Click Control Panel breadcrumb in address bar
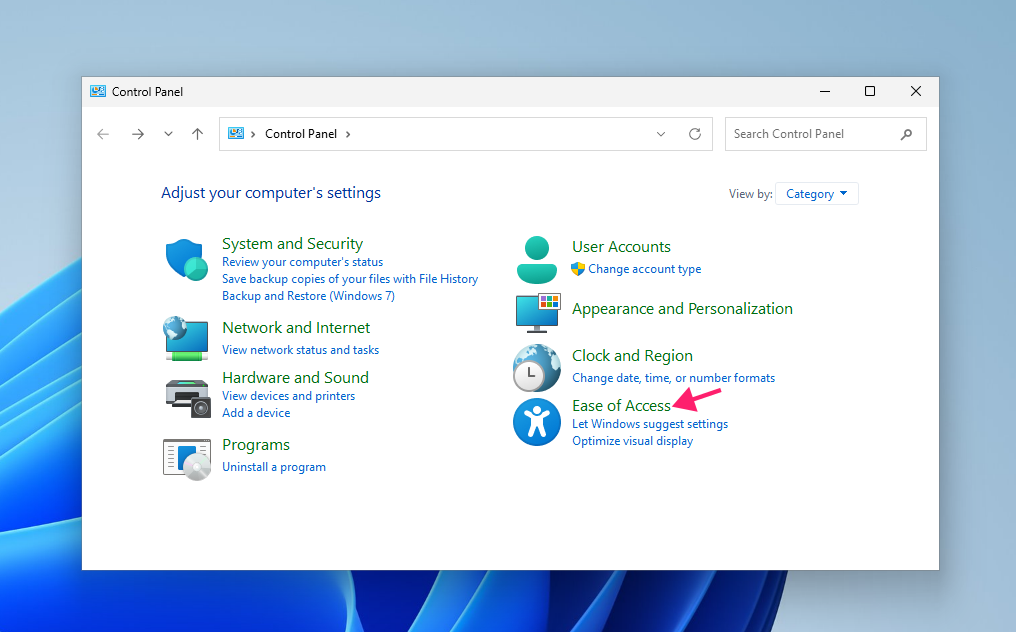This screenshot has width=1016, height=632. pyautogui.click(x=301, y=134)
